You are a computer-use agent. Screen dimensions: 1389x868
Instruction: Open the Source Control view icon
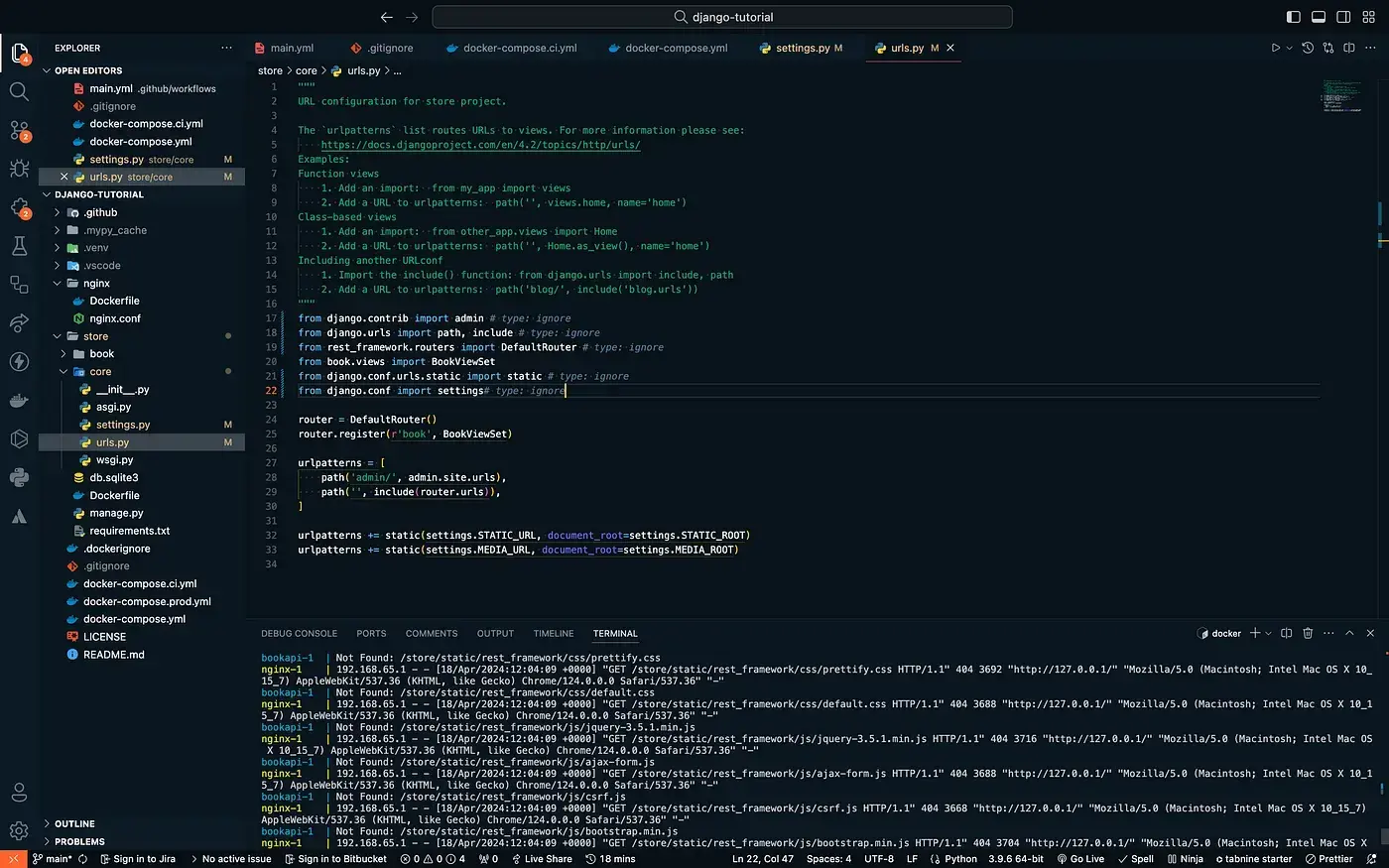coord(19,130)
